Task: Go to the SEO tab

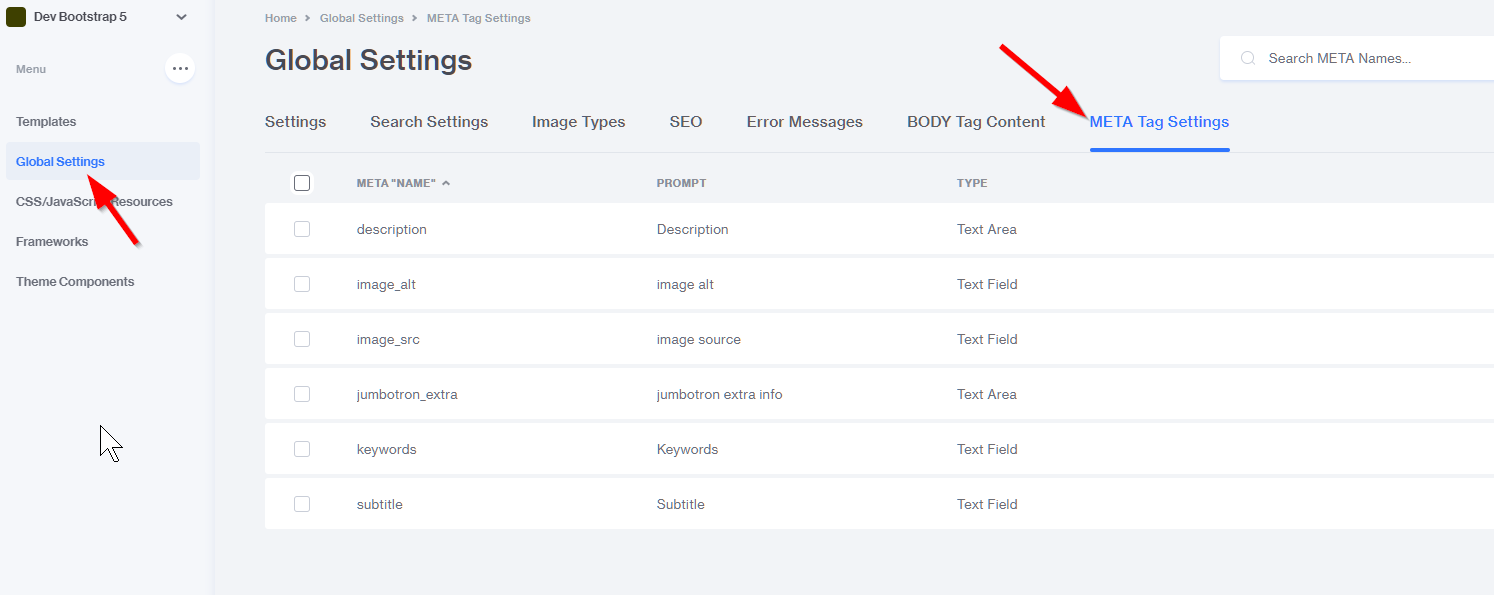Action: click(686, 122)
